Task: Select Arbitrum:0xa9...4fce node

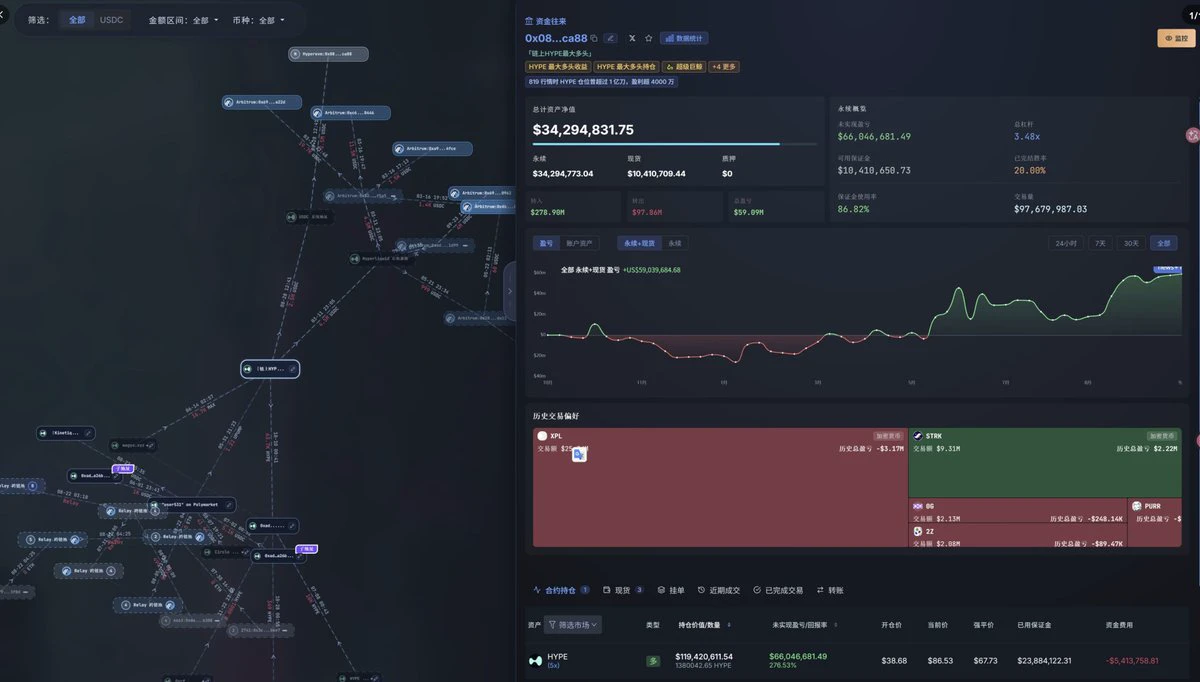Action: [432, 148]
